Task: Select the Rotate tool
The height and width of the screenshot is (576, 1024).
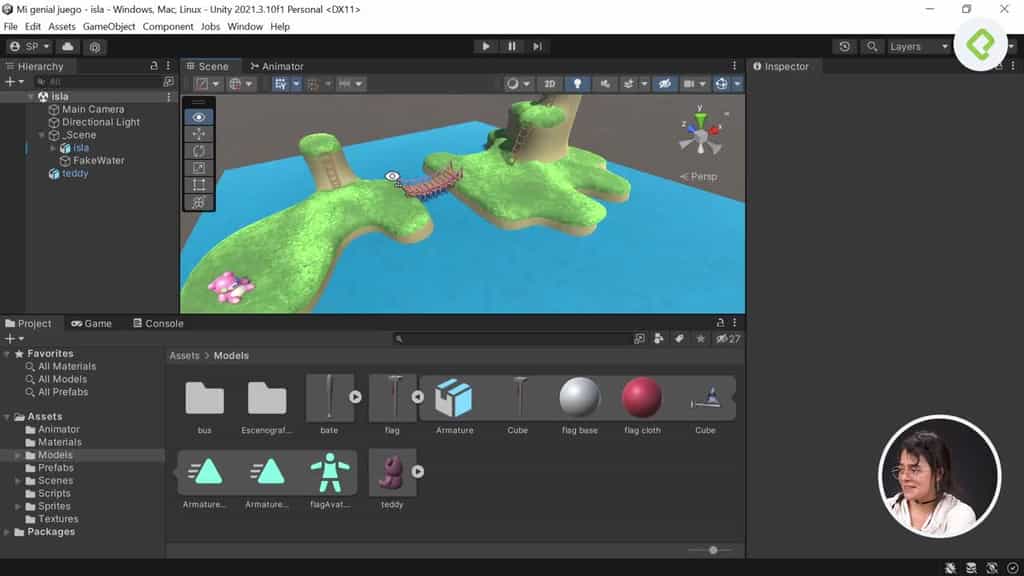Action: 199,151
